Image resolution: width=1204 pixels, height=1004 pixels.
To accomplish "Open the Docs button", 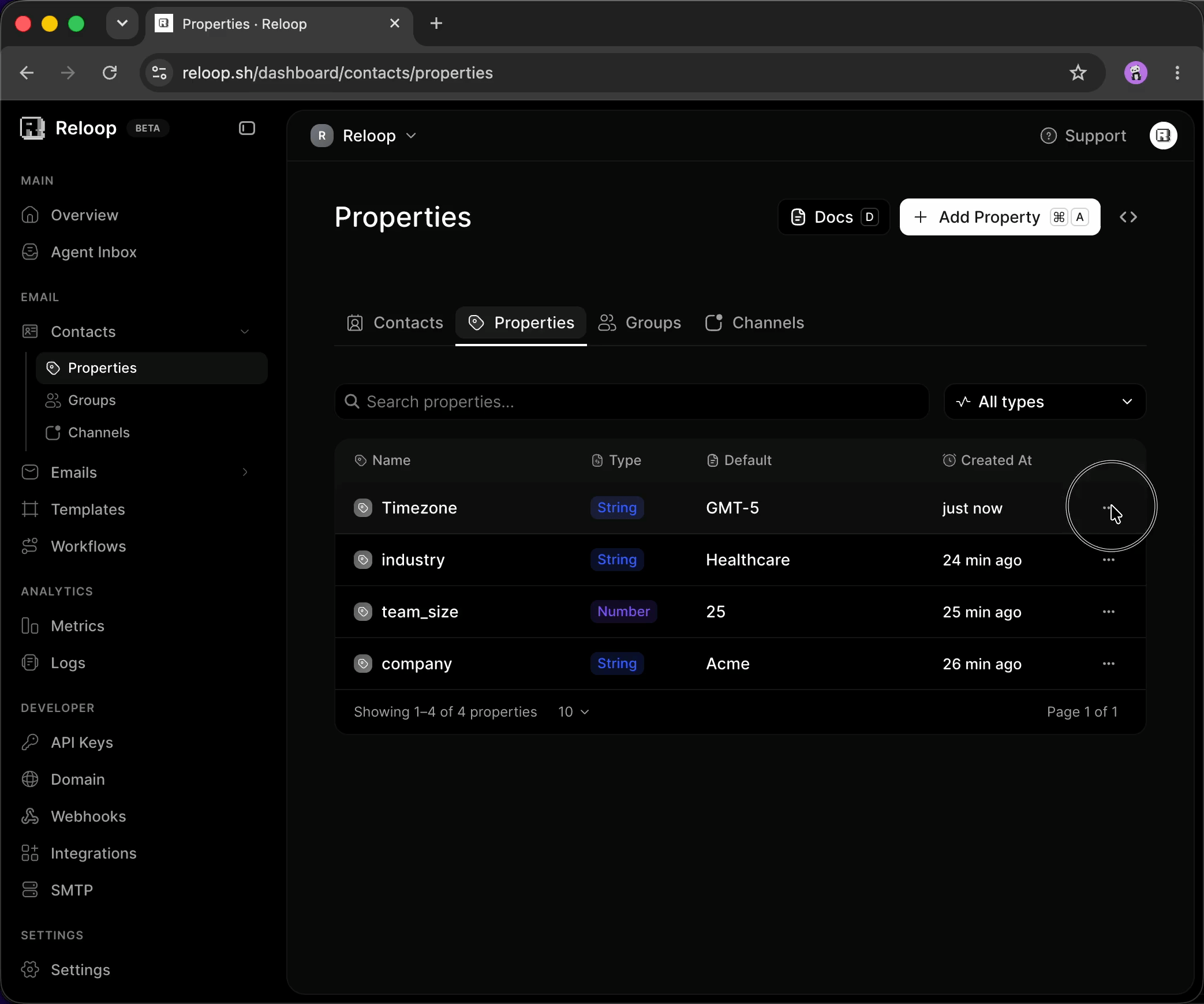I will pyautogui.click(x=834, y=217).
